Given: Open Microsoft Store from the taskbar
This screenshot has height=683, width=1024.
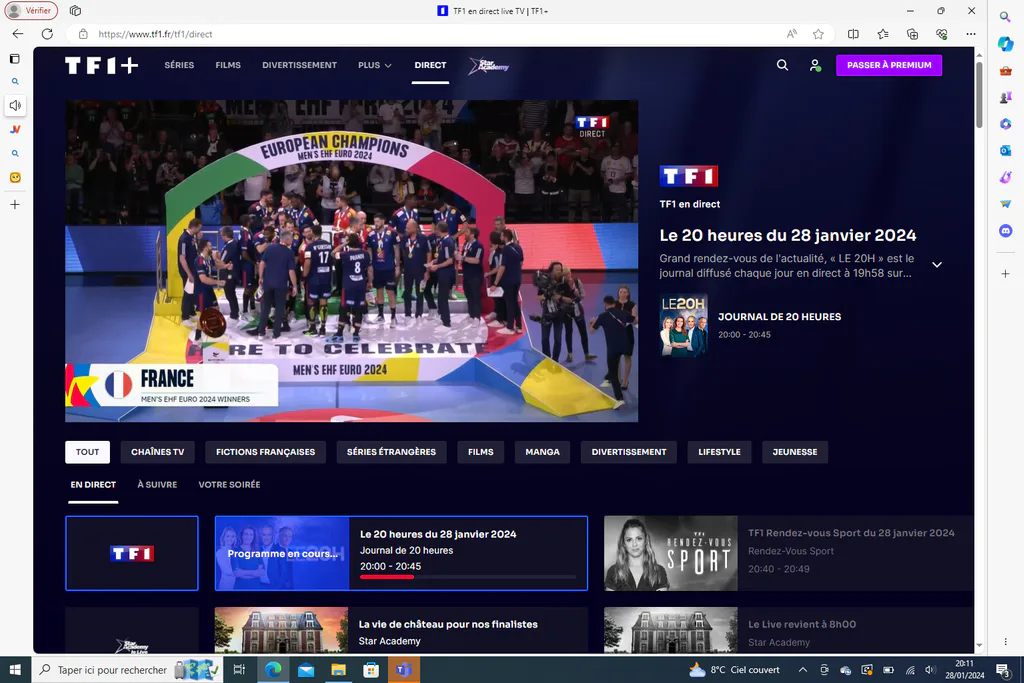Looking at the screenshot, I should pos(371,670).
